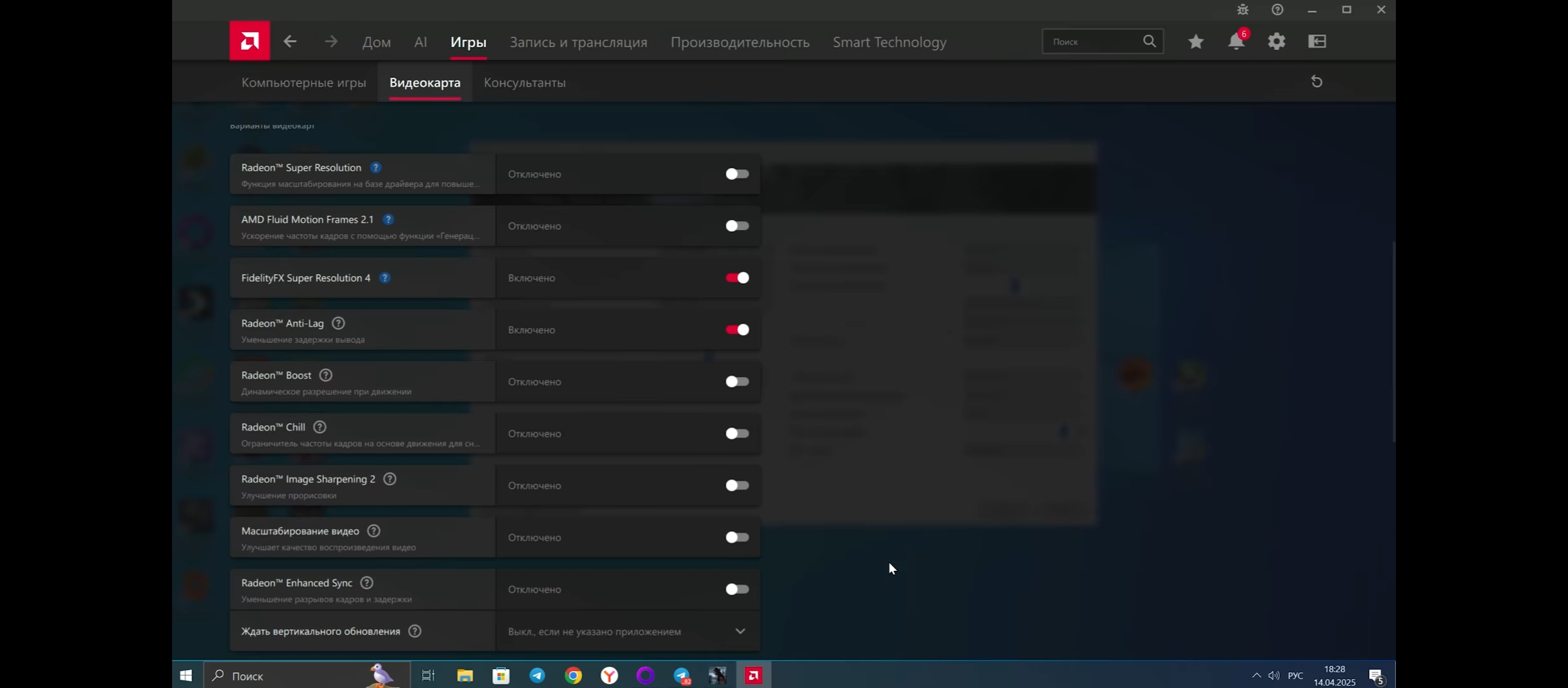Image resolution: width=1568 pixels, height=688 pixels.
Task: Open notifications bell icon
Action: point(1237,41)
